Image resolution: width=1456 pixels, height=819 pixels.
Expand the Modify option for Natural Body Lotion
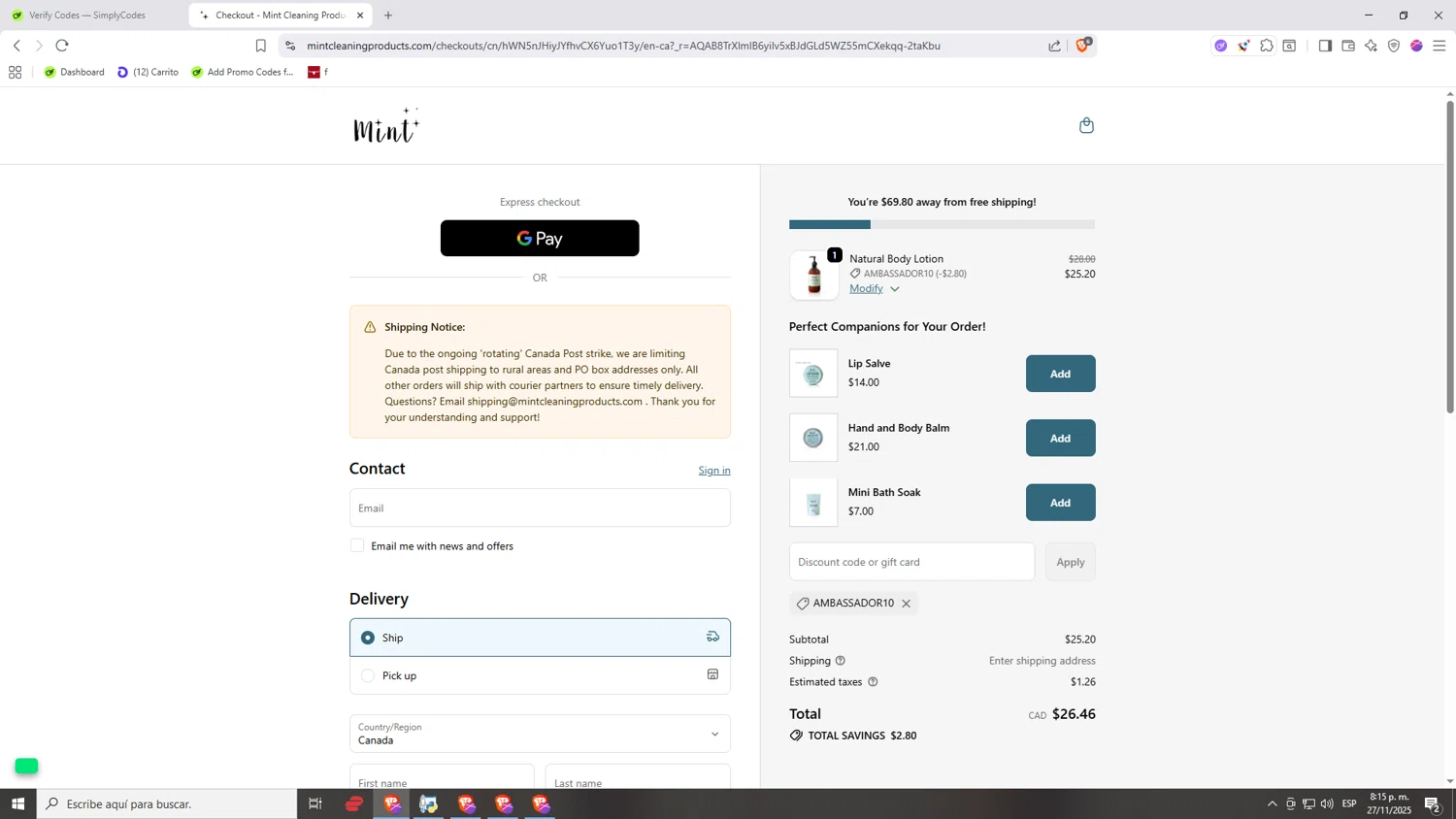pyautogui.click(x=875, y=288)
